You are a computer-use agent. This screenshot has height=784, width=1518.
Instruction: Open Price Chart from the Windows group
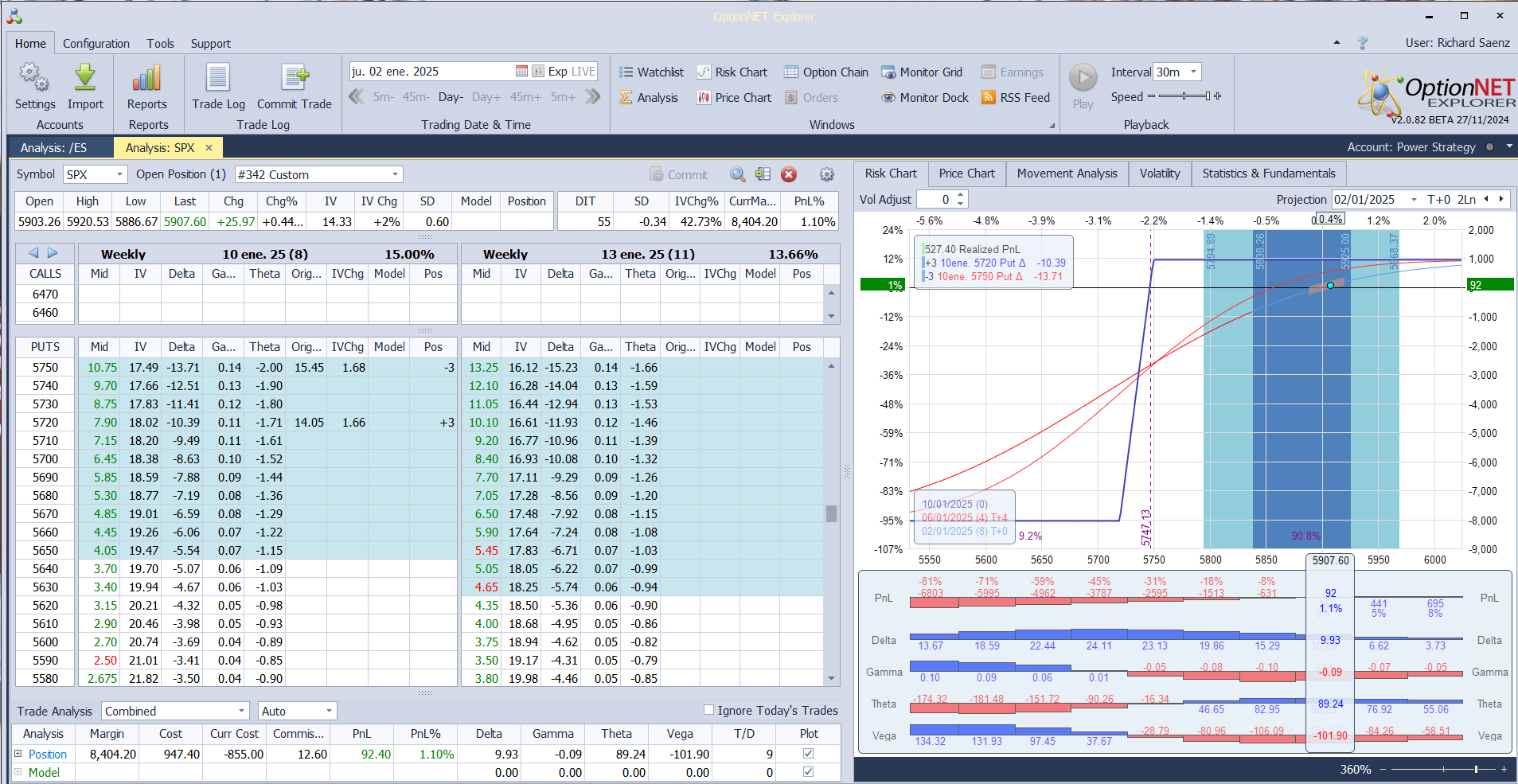pyautogui.click(x=734, y=98)
